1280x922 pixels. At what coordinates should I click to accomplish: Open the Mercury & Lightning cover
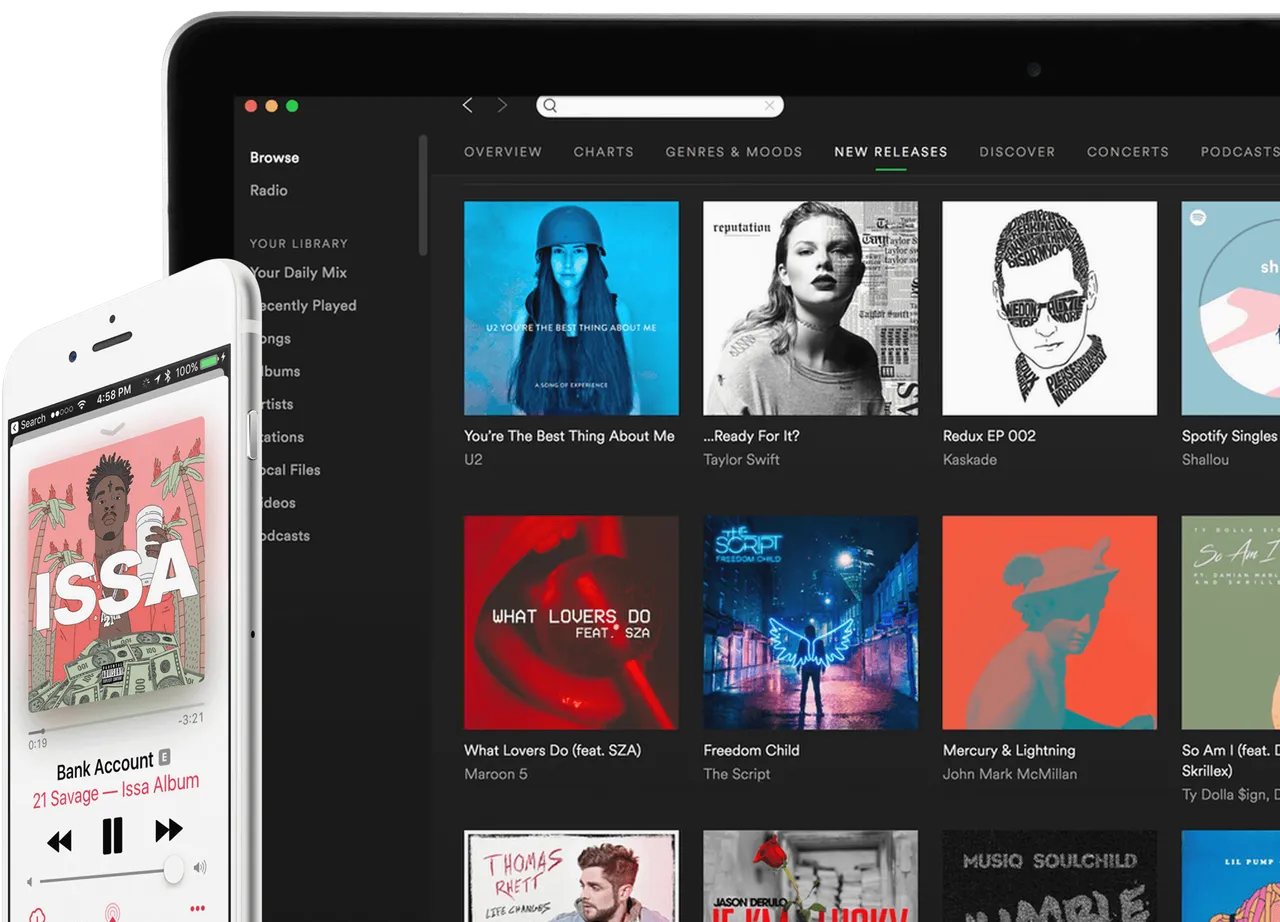click(1050, 622)
